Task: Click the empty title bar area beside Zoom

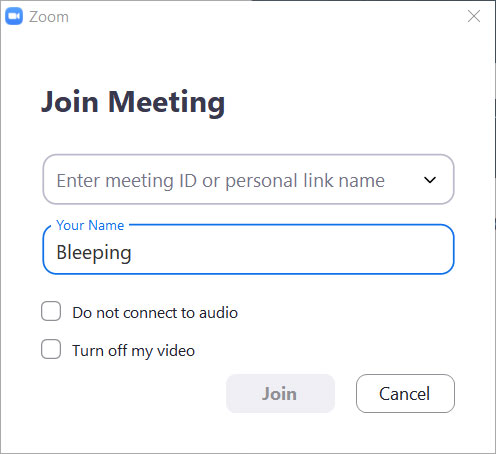Action: click(267, 16)
